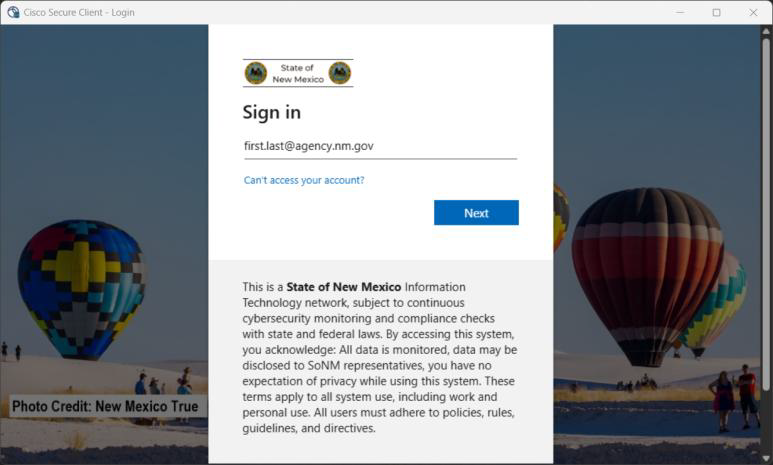Click the scrollbar up arrow
The width and height of the screenshot is (773, 465).
[x=766, y=30]
